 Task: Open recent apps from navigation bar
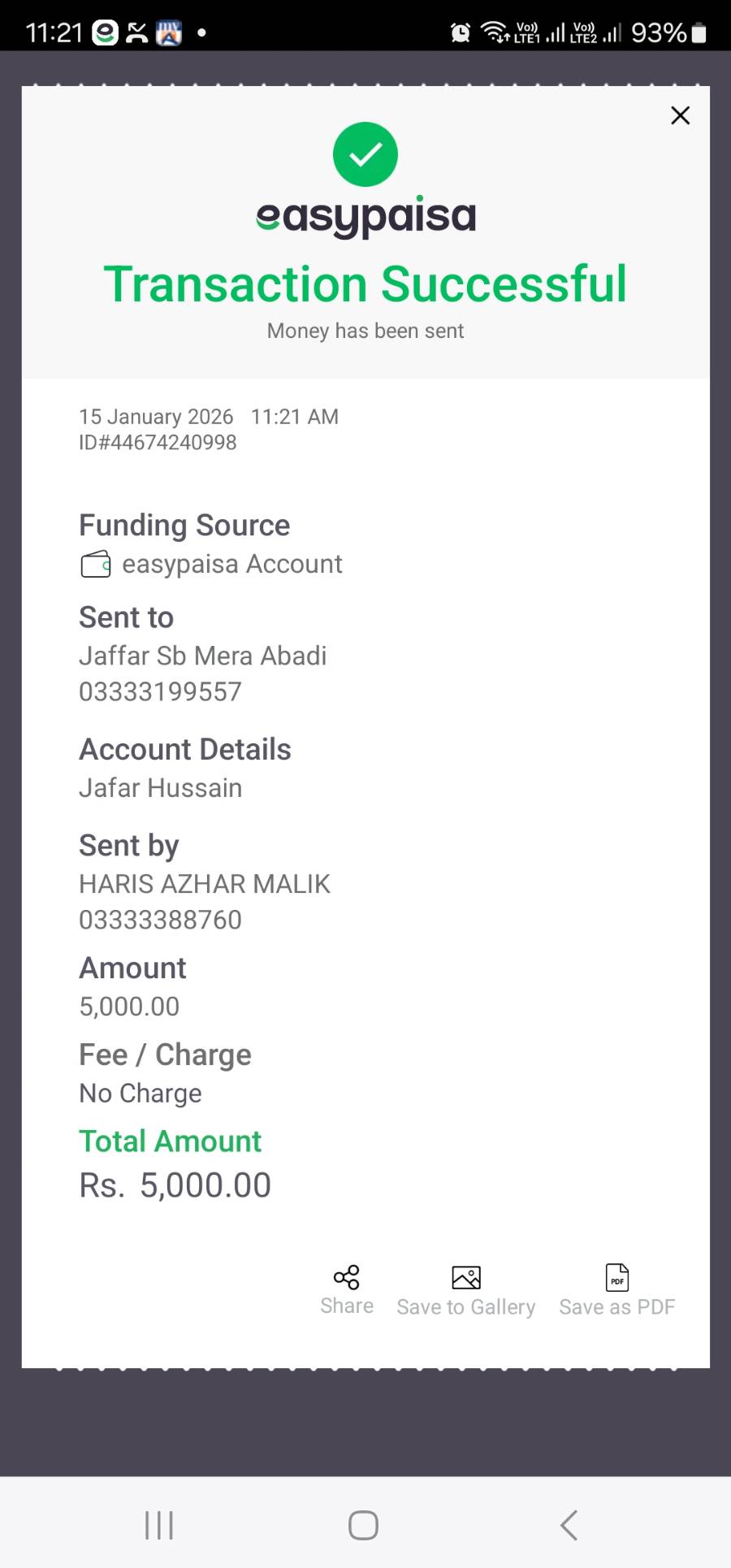click(x=159, y=1525)
